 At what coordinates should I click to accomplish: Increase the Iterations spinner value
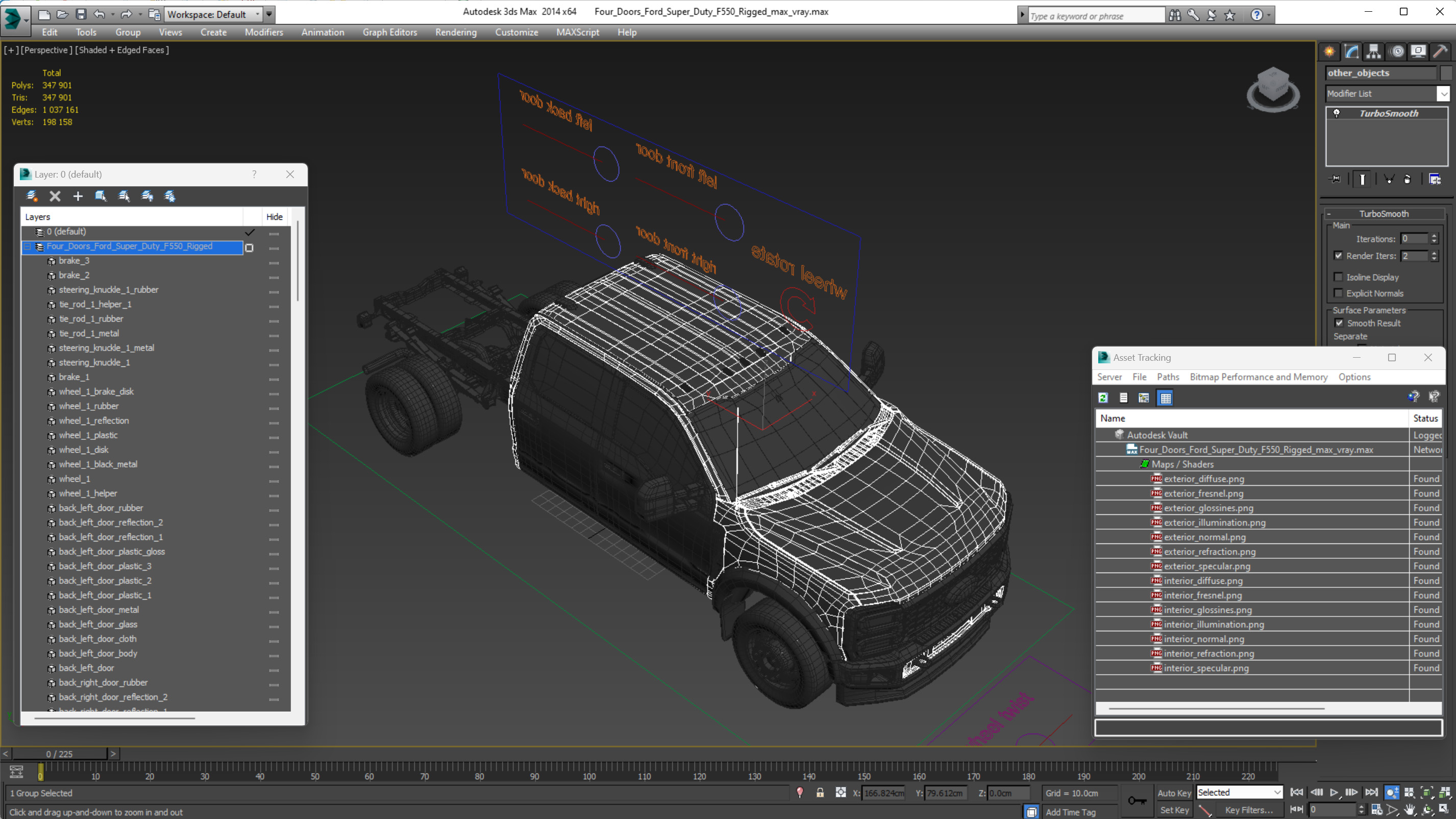pos(1434,236)
